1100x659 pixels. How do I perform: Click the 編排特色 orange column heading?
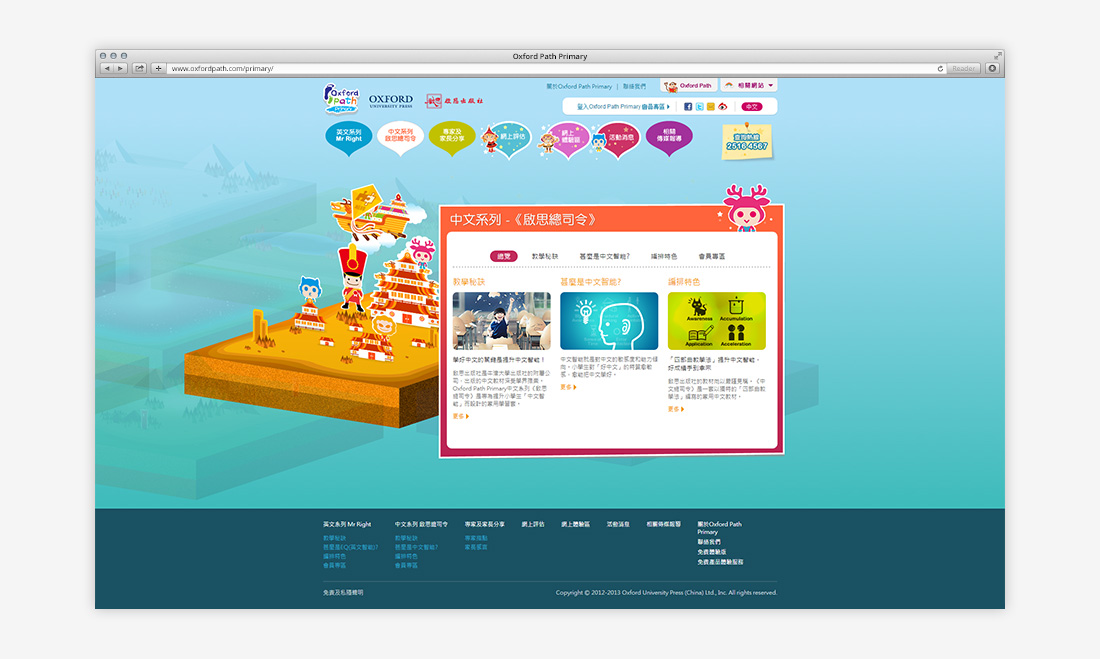(x=683, y=282)
